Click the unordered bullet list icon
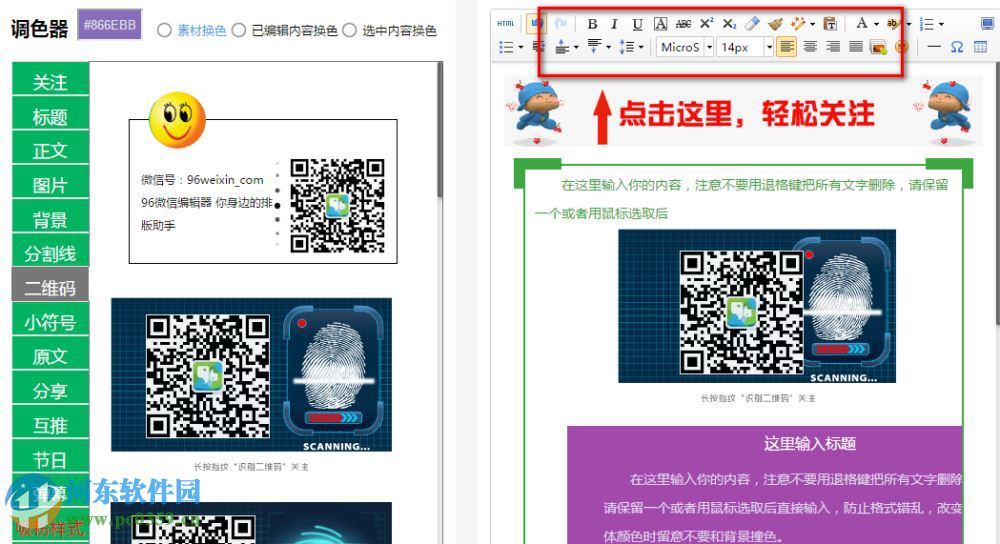The width and height of the screenshot is (1000, 544). coord(506,47)
